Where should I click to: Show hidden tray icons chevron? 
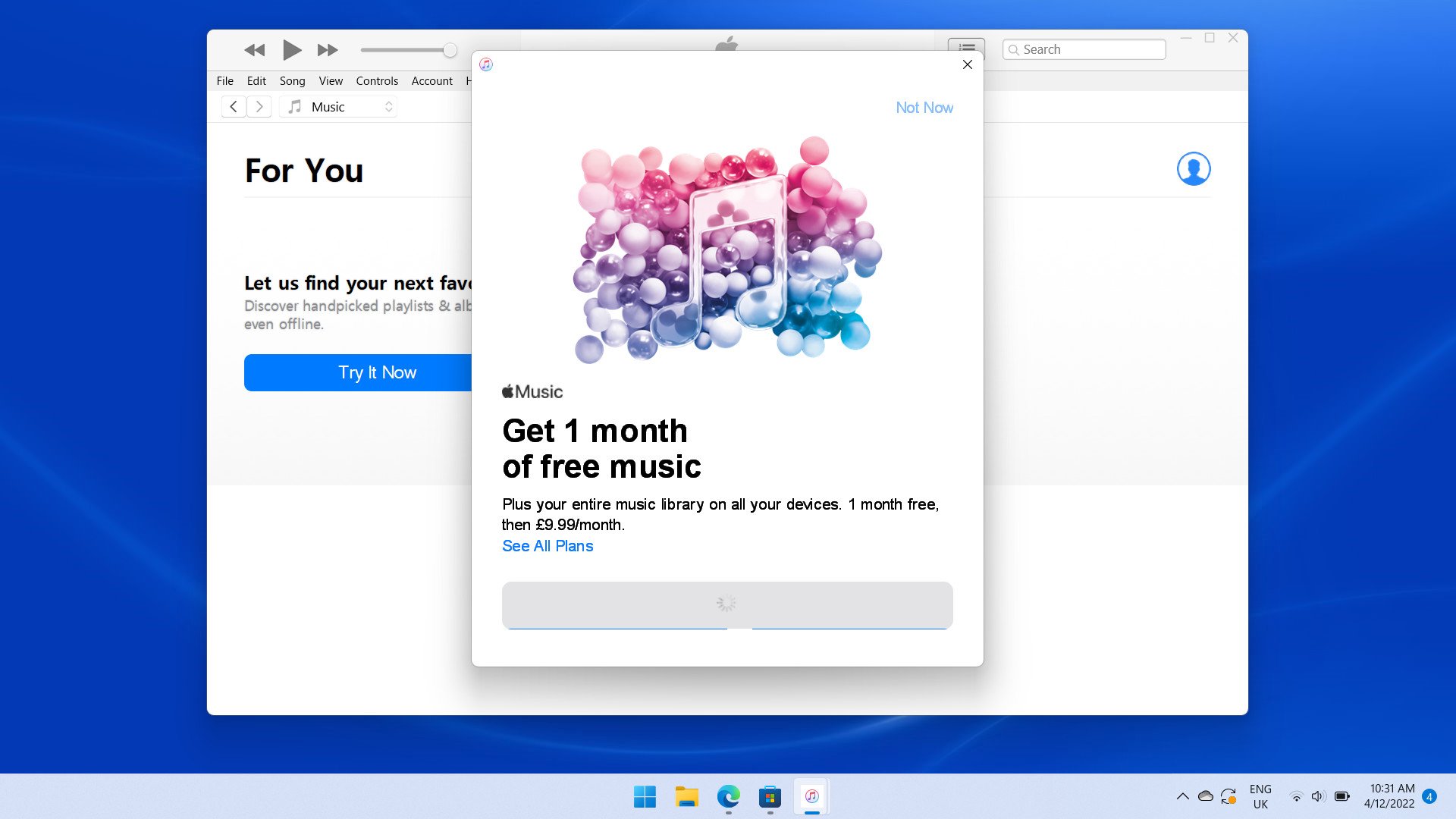point(1182,796)
